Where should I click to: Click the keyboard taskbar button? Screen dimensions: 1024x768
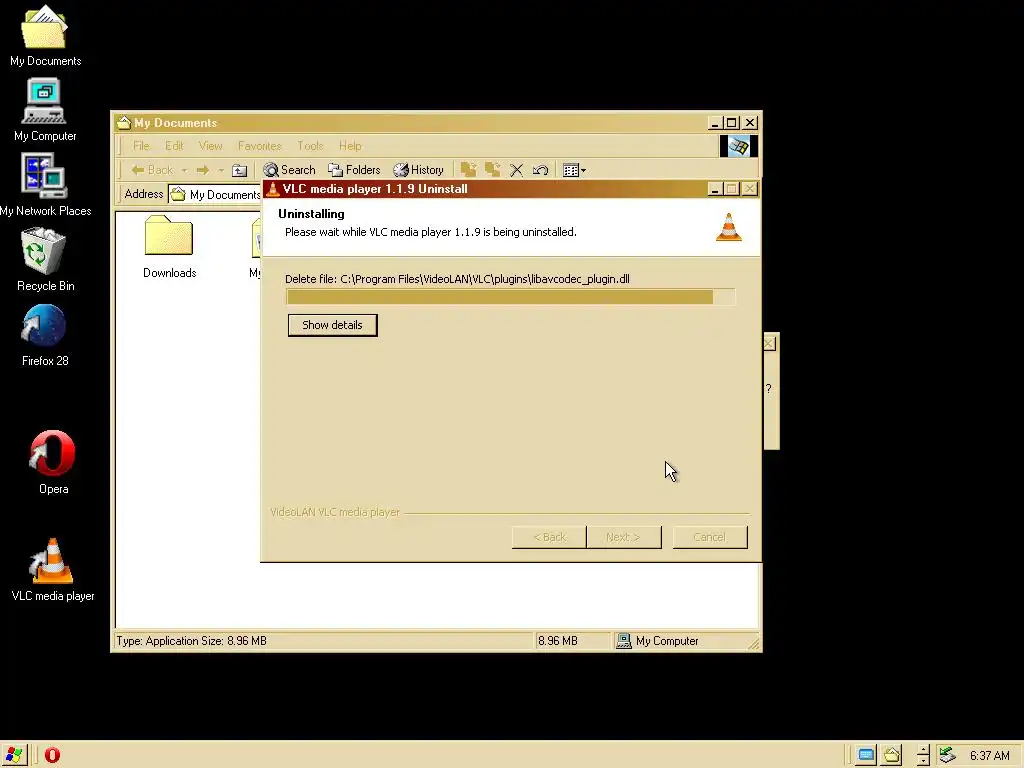tap(866, 756)
